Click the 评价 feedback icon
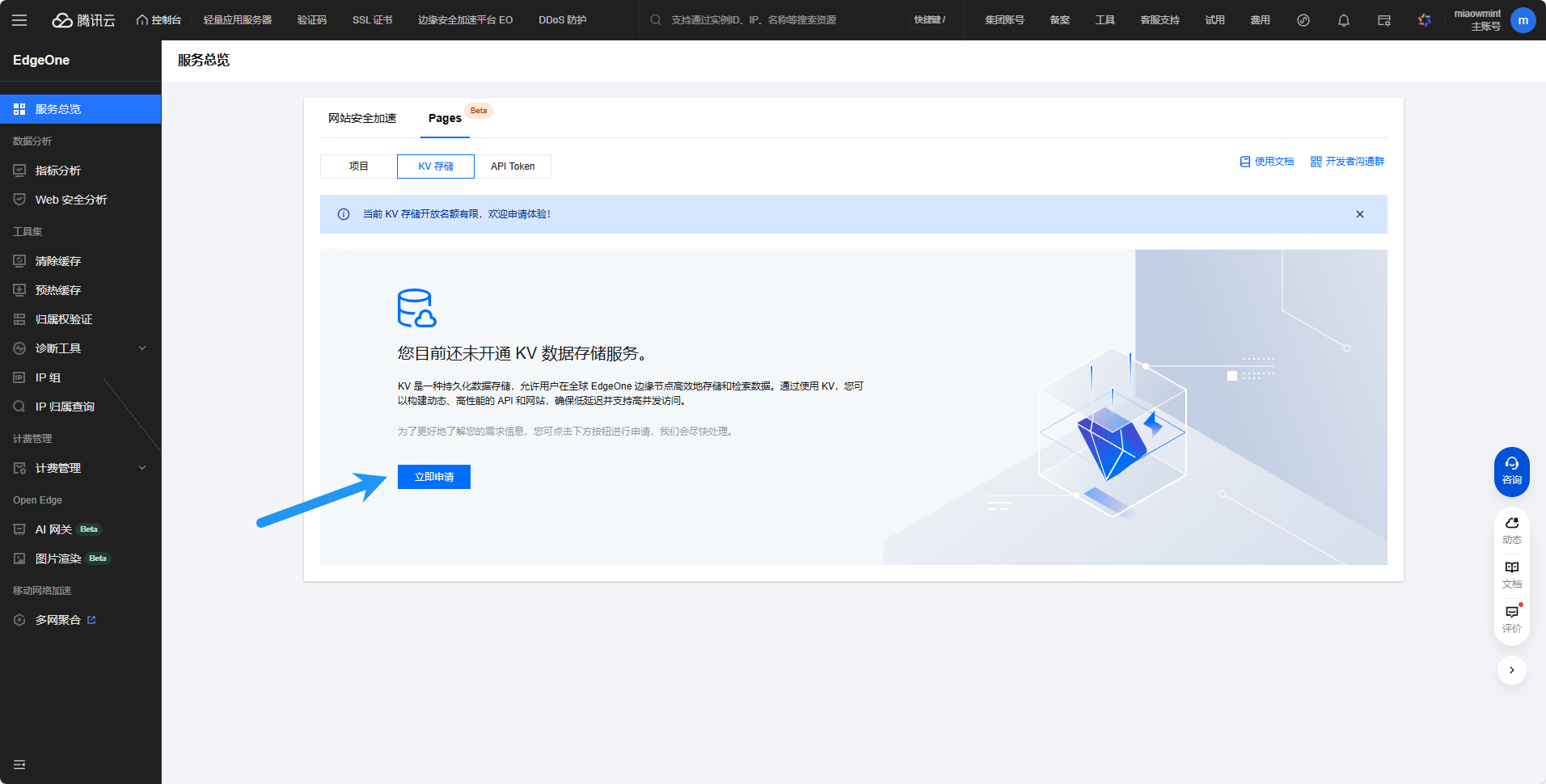Image resolution: width=1546 pixels, height=784 pixels. [x=1511, y=618]
